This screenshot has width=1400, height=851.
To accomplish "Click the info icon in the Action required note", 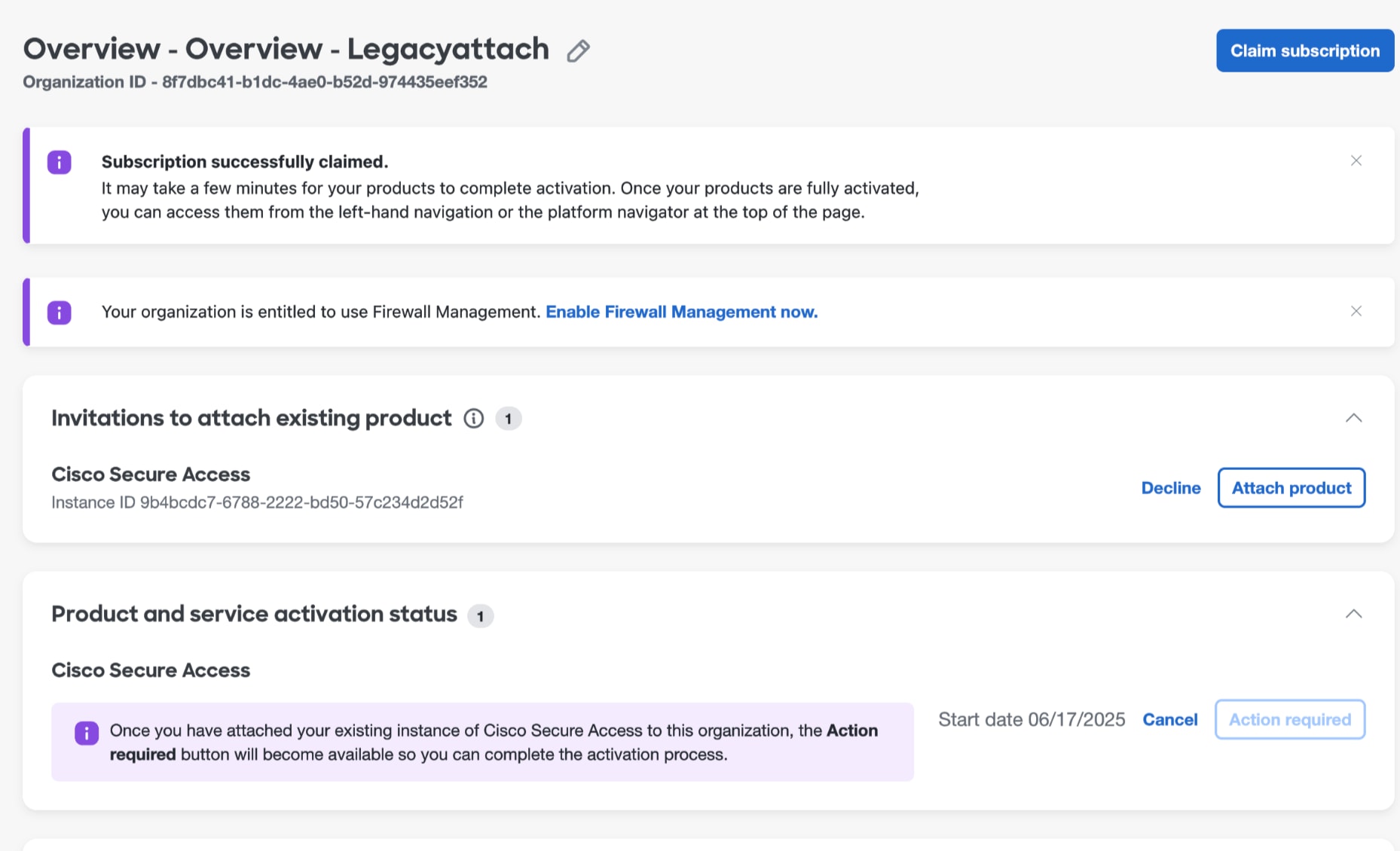I will click(87, 733).
